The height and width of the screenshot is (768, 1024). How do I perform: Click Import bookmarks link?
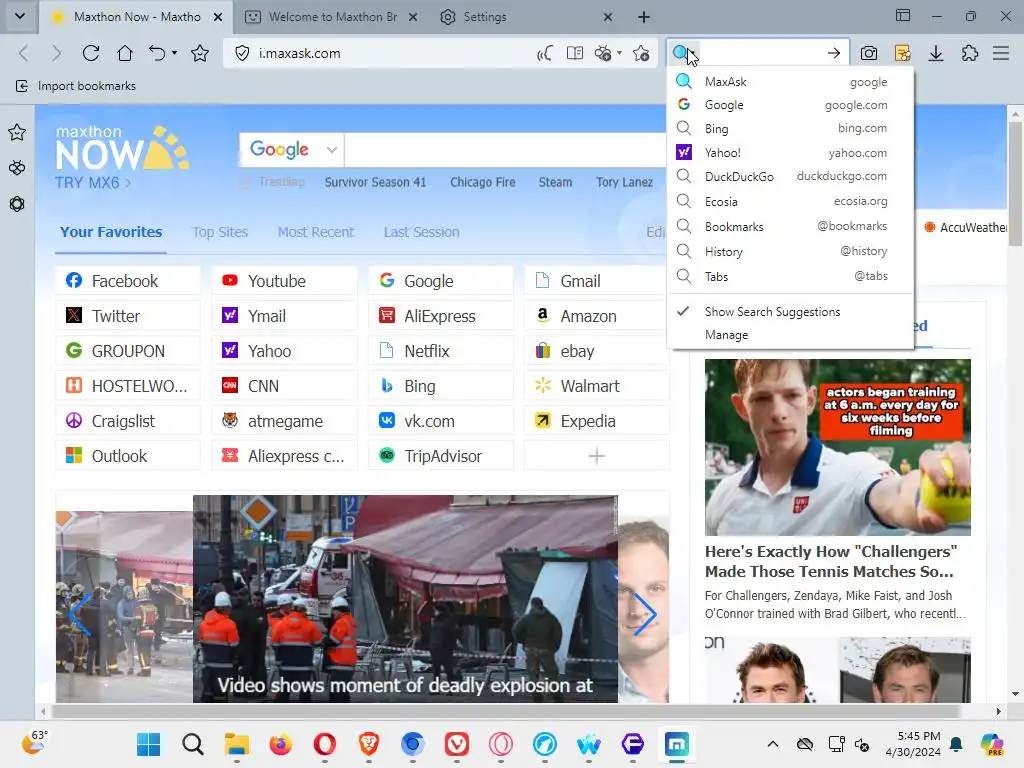click(76, 86)
